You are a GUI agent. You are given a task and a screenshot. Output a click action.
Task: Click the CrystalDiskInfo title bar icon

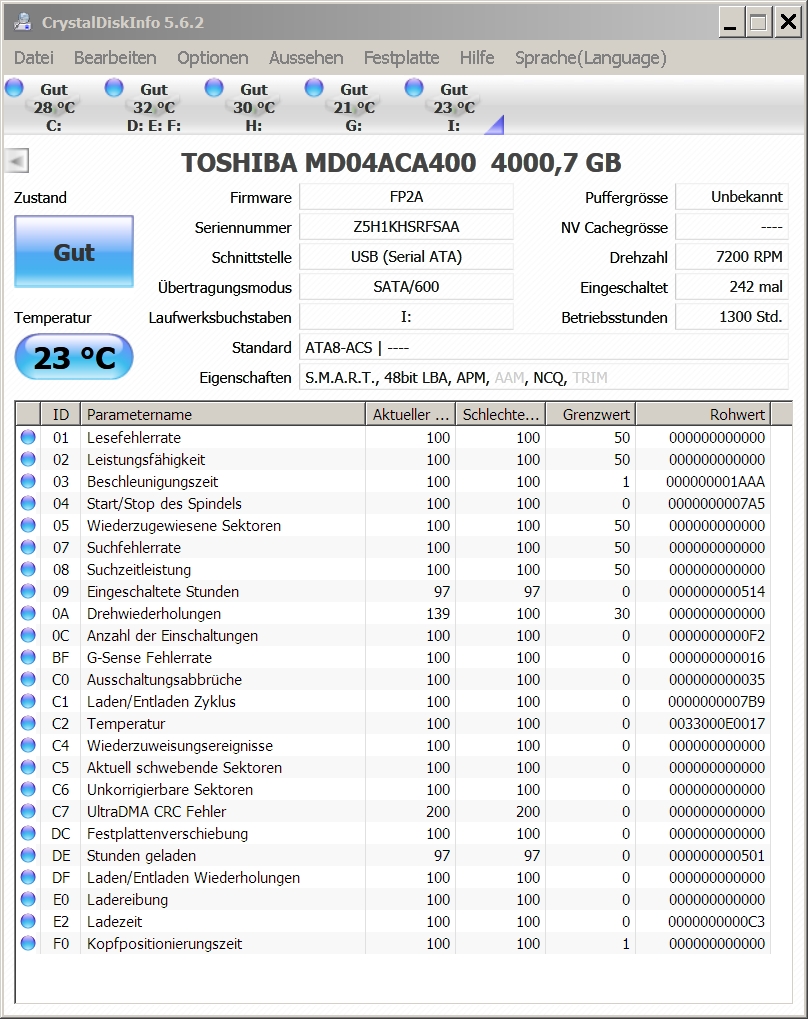pos(23,23)
